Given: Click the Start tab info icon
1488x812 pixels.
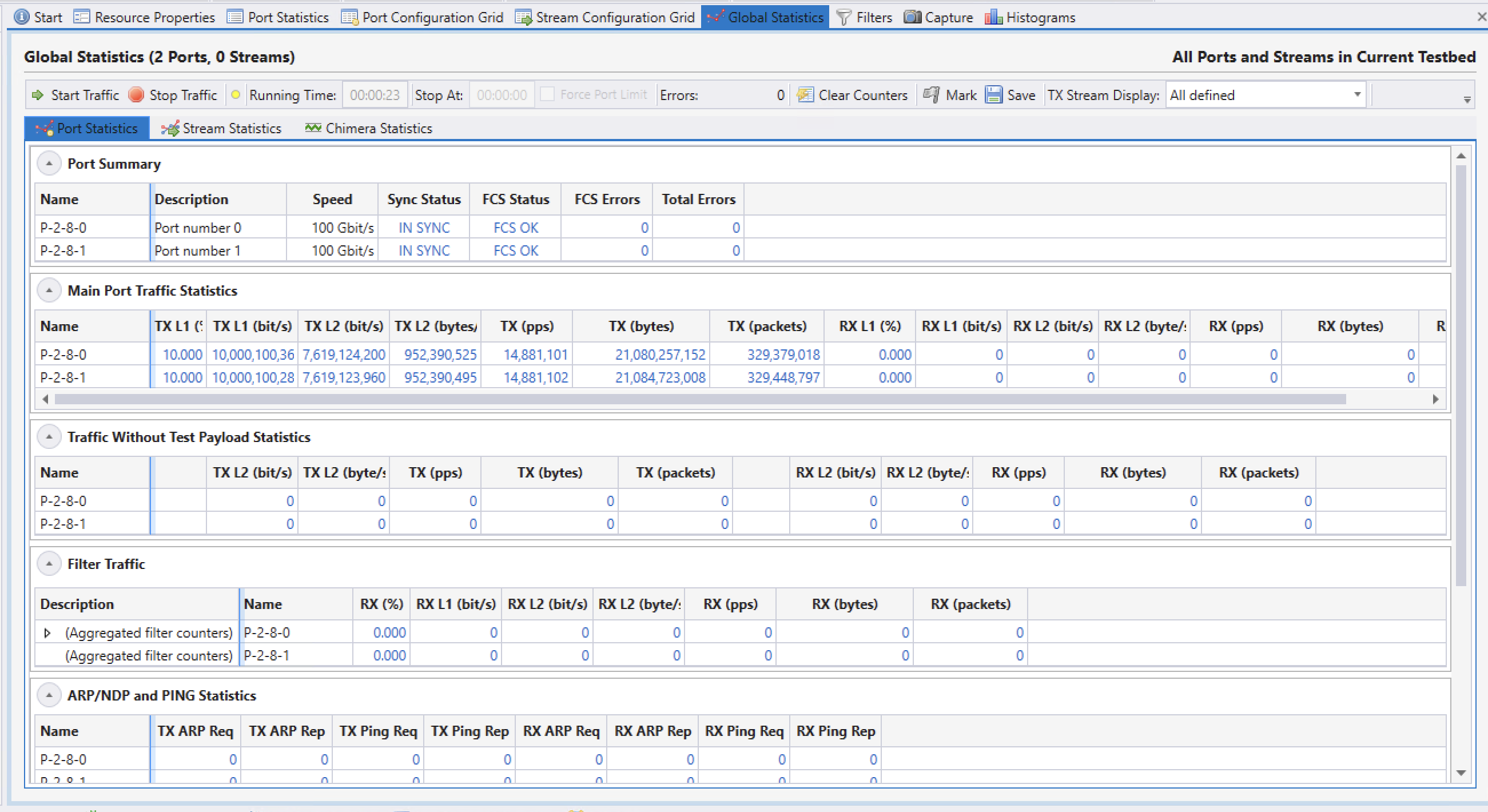Looking at the screenshot, I should (21, 17).
